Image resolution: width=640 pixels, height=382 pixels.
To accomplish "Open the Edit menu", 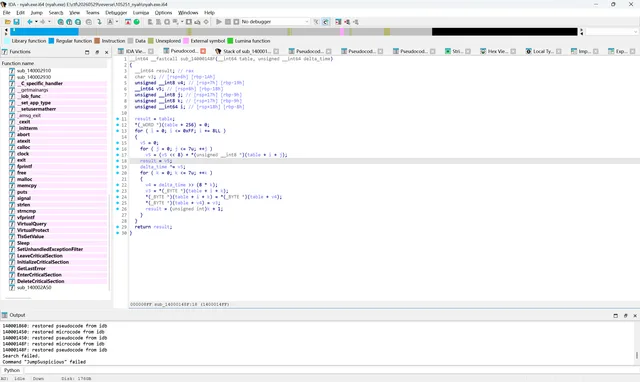I will [20, 13].
